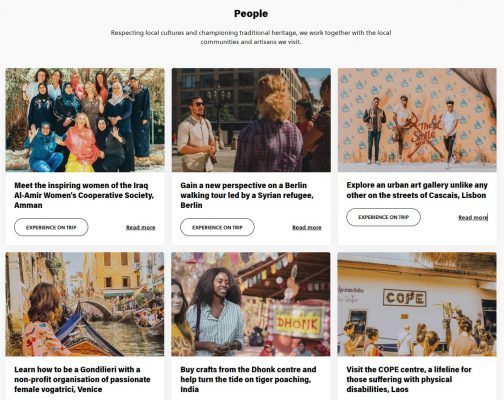504x400 pixels.
Task: Read more about Cascais urban art gallery
Action: [473, 218]
